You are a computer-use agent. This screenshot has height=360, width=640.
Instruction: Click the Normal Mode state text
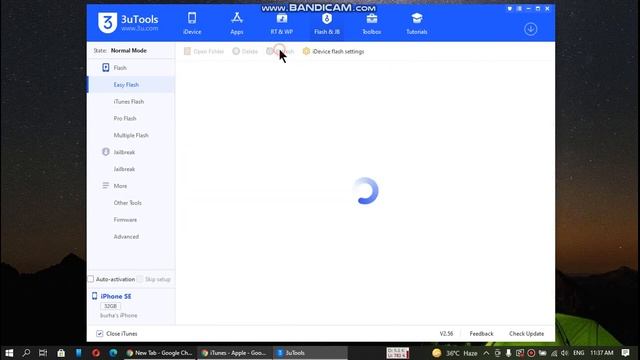tap(129, 51)
